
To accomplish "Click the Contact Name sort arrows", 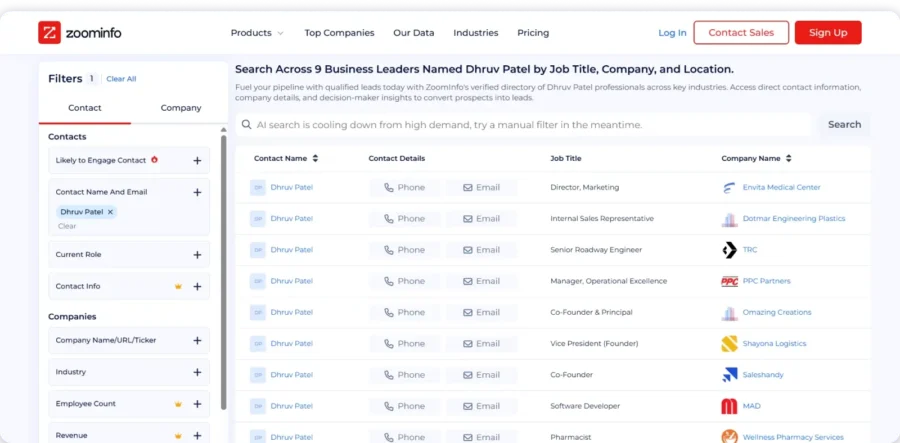I will pos(315,158).
